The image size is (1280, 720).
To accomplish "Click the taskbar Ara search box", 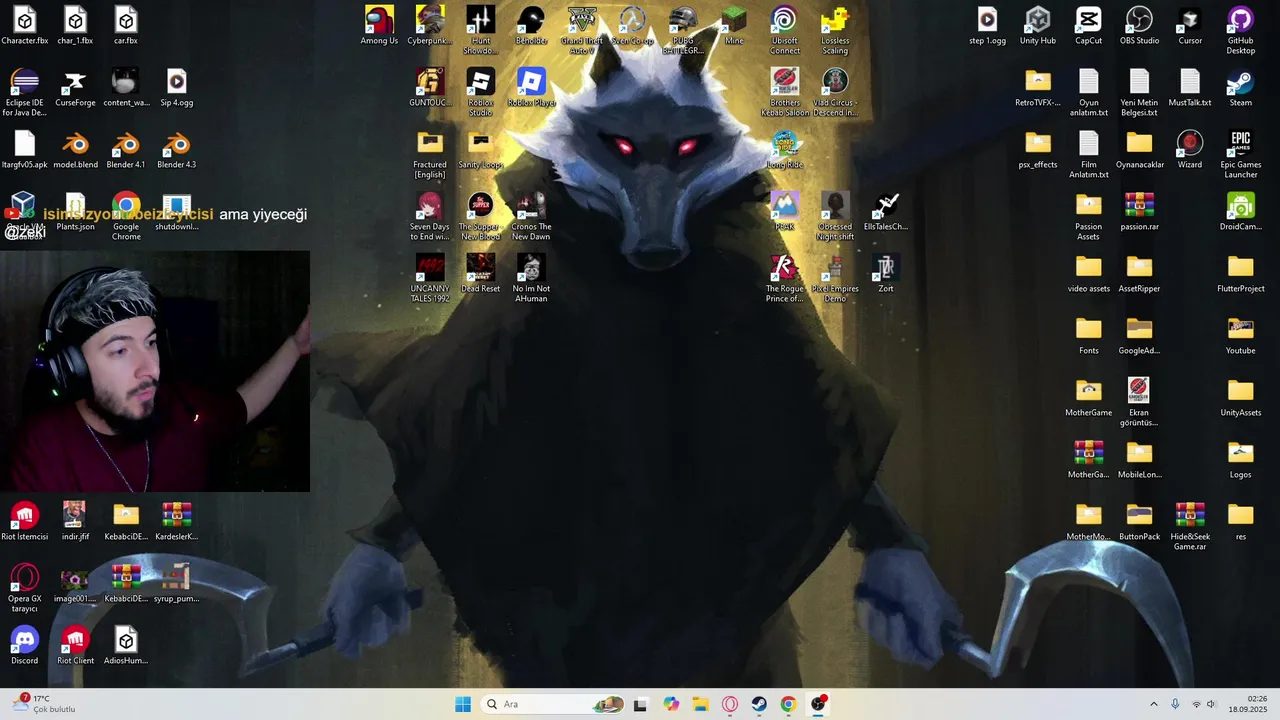I will tap(553, 704).
